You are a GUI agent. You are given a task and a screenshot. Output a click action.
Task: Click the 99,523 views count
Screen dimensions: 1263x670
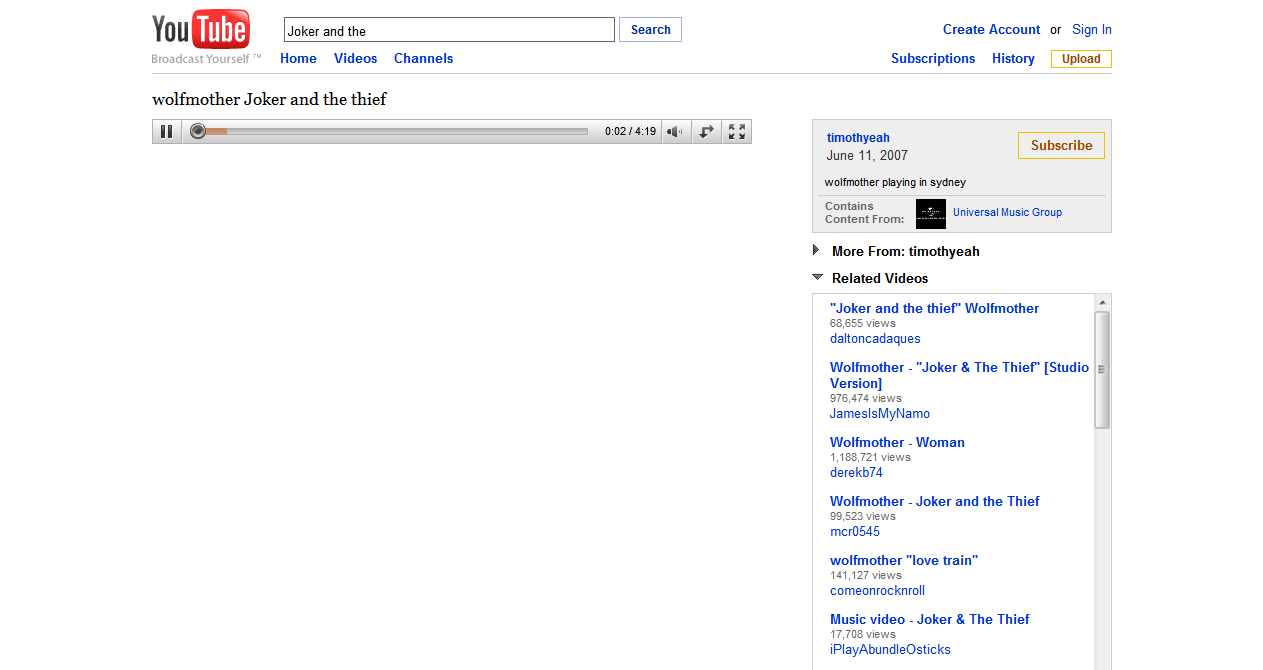tap(863, 516)
